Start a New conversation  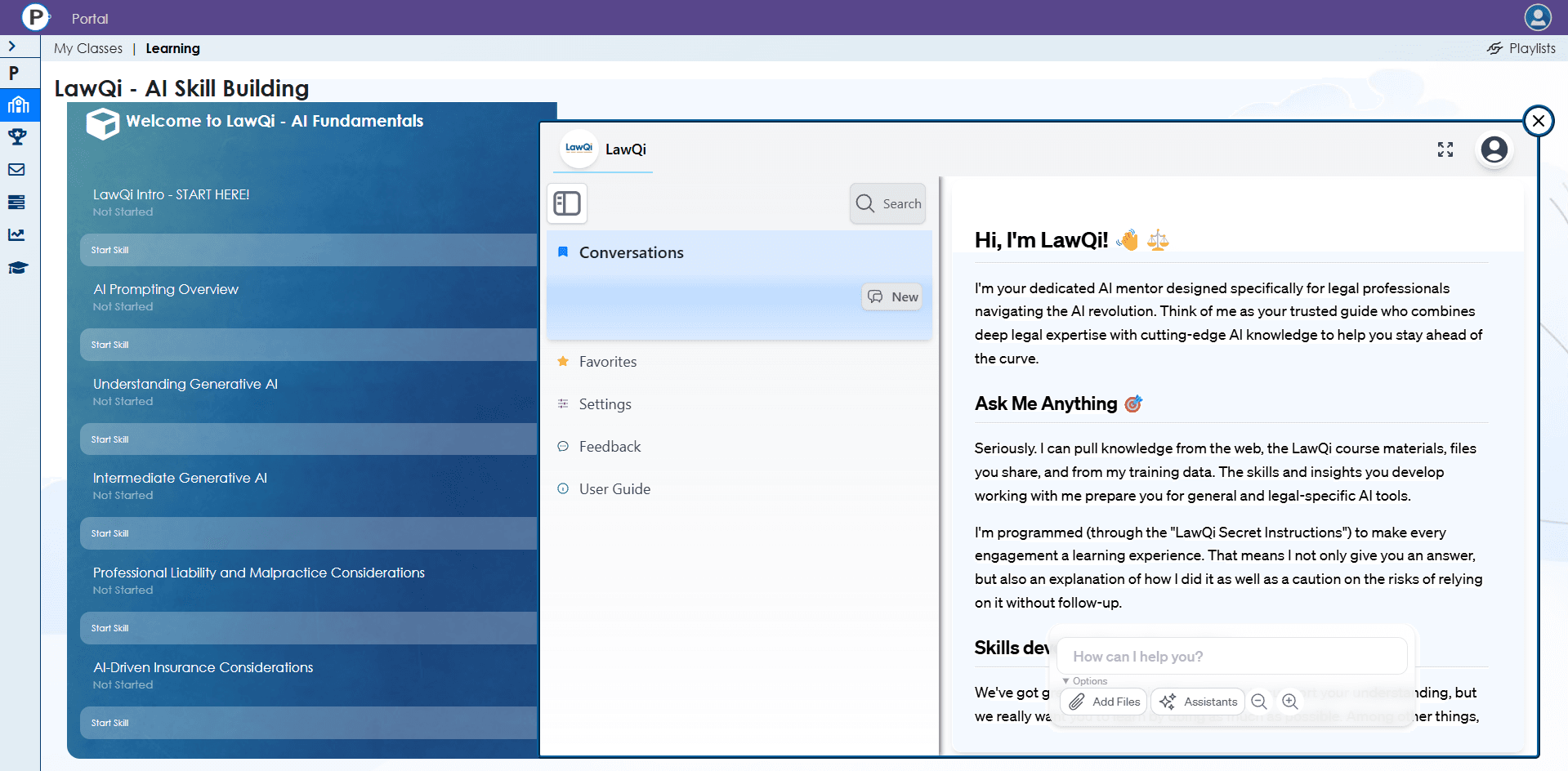tap(892, 297)
